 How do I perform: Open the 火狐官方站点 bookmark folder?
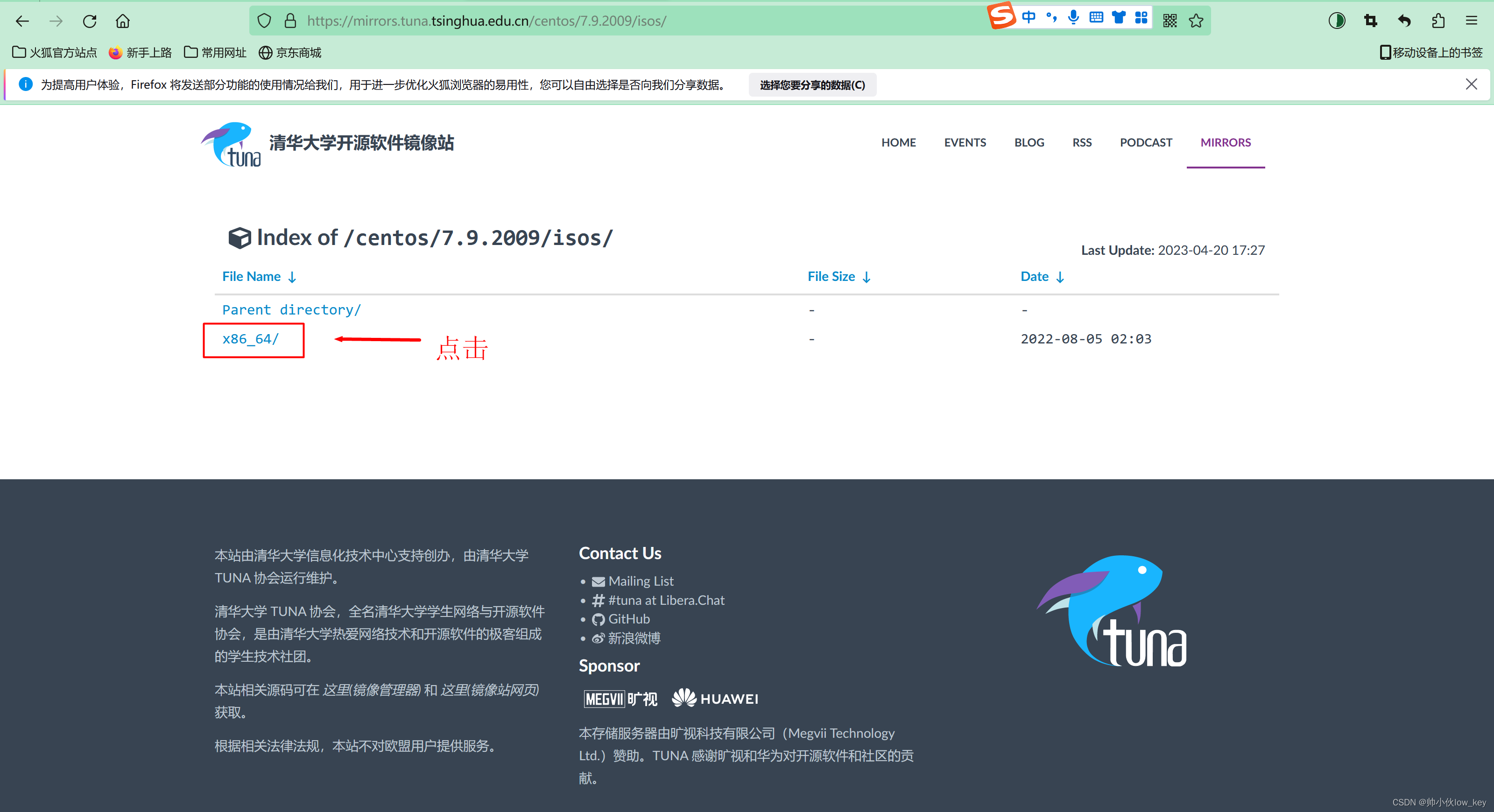tap(55, 53)
